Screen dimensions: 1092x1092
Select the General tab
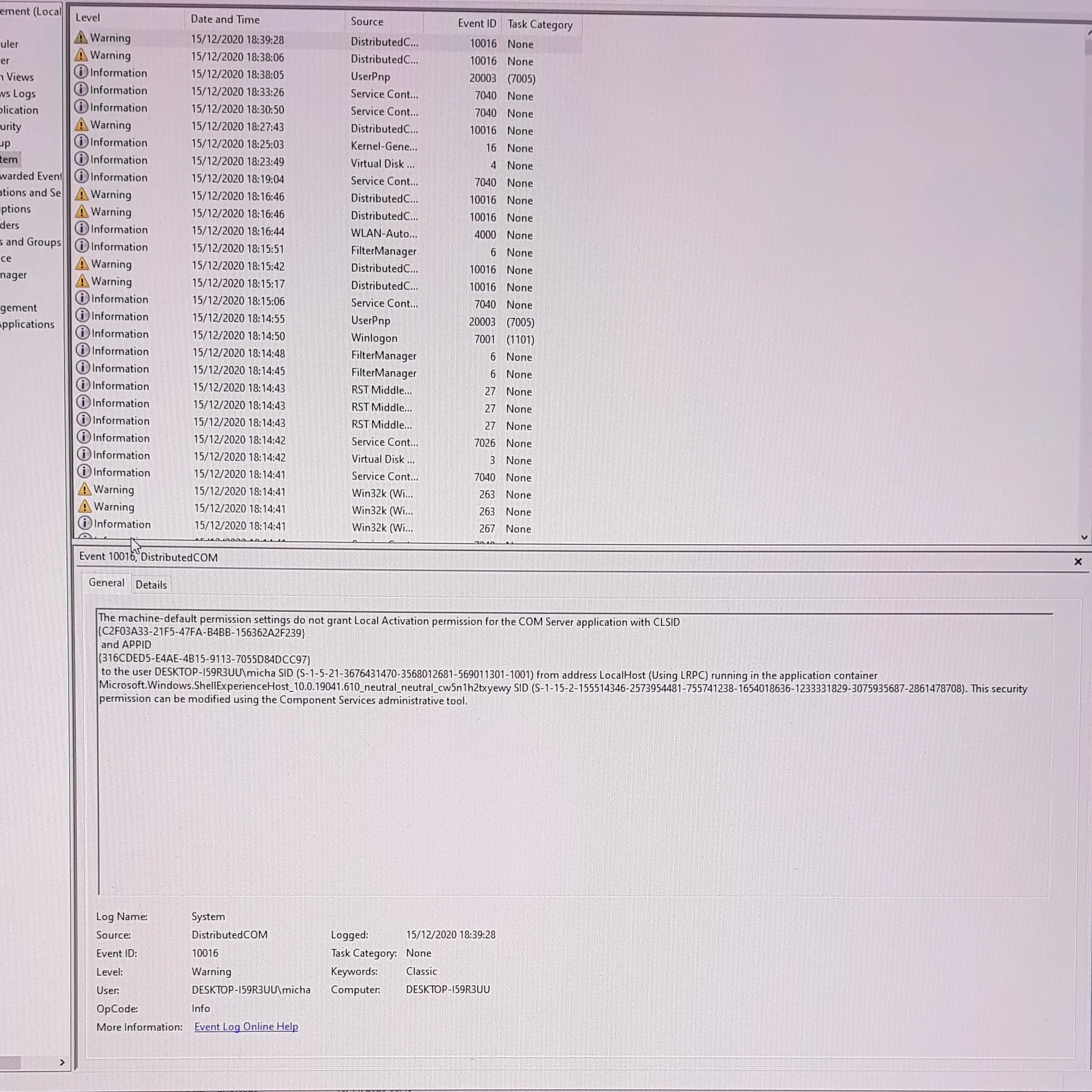[106, 583]
